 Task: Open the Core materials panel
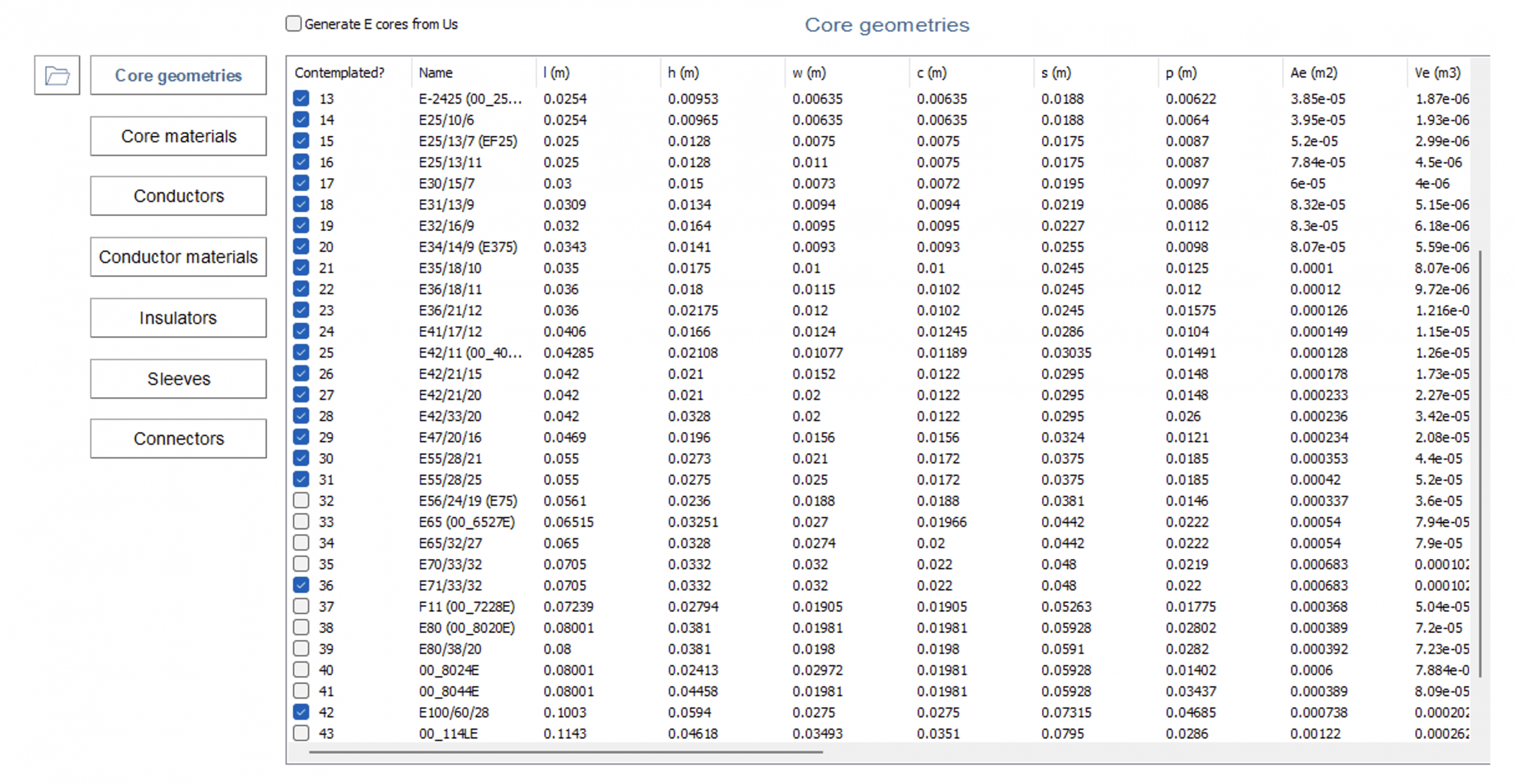tap(178, 135)
